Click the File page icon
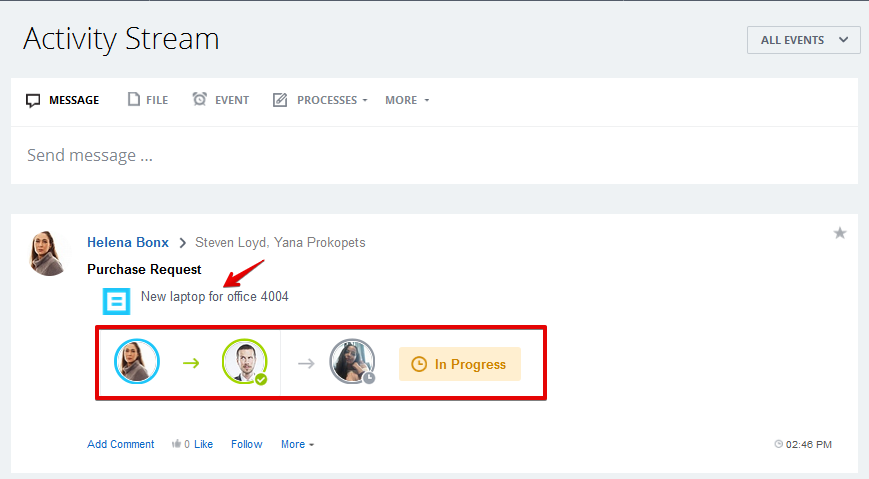This screenshot has height=479, width=869. 134,99
